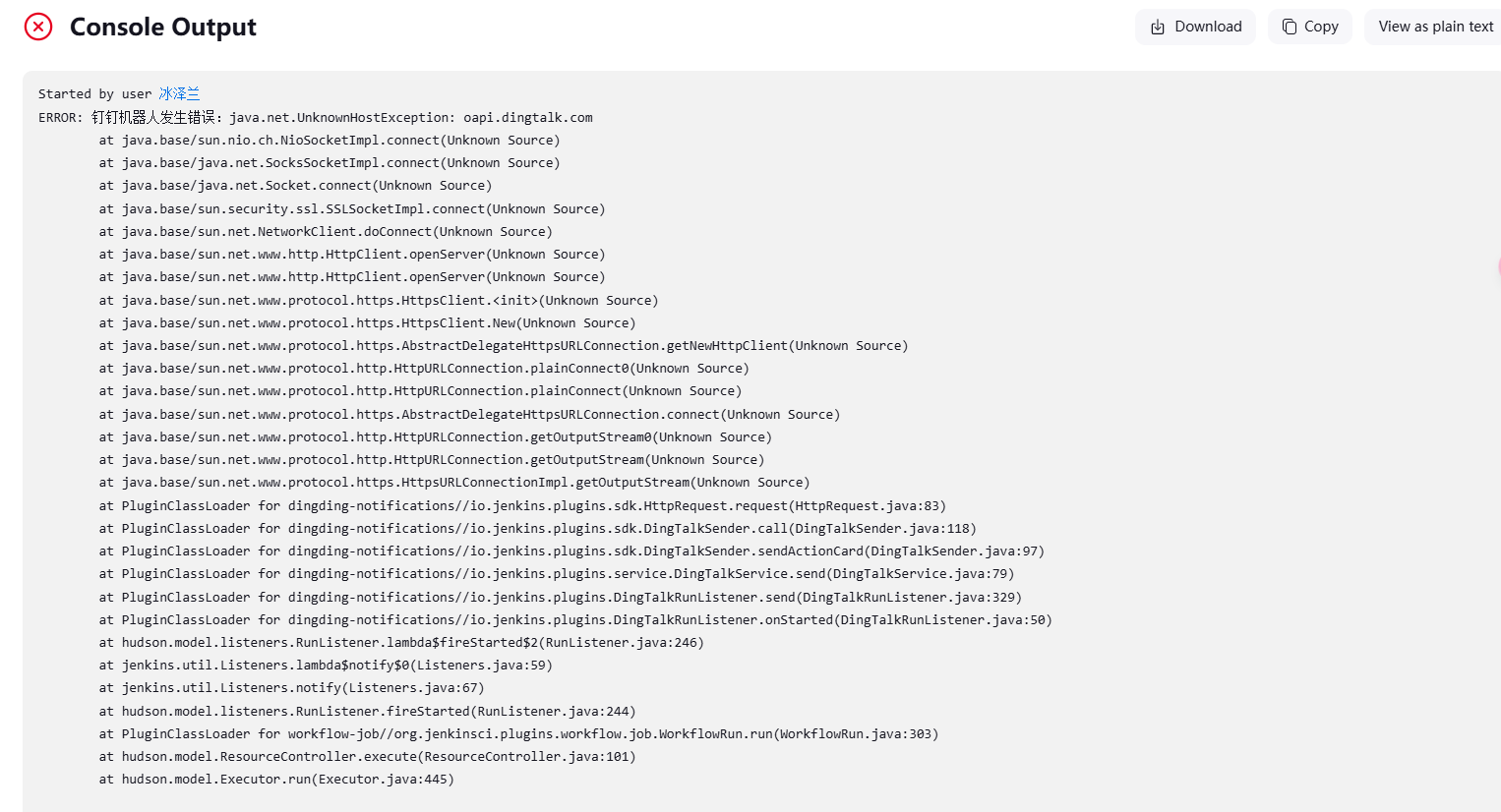Click the DingTalkRunListener.onStarted stack trace line
Image resolution: width=1501 pixels, height=812 pixels.
tap(574, 620)
